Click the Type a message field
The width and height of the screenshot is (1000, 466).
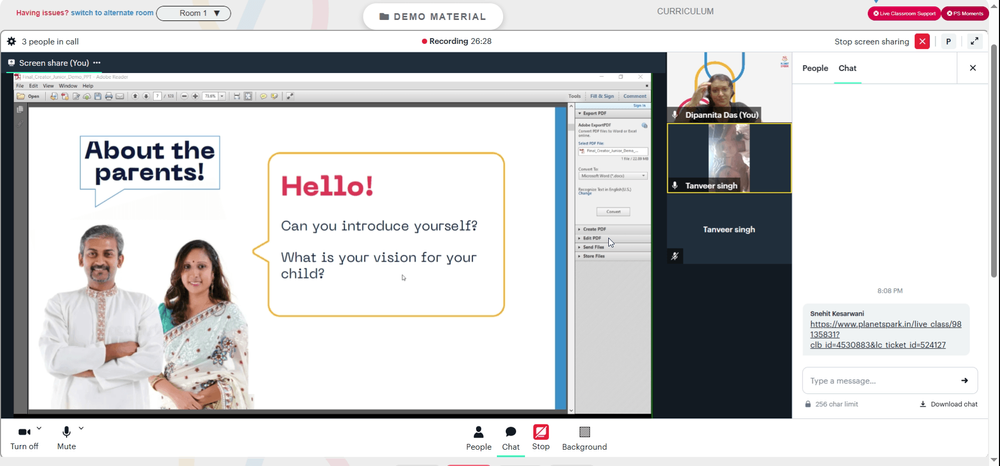pos(880,381)
